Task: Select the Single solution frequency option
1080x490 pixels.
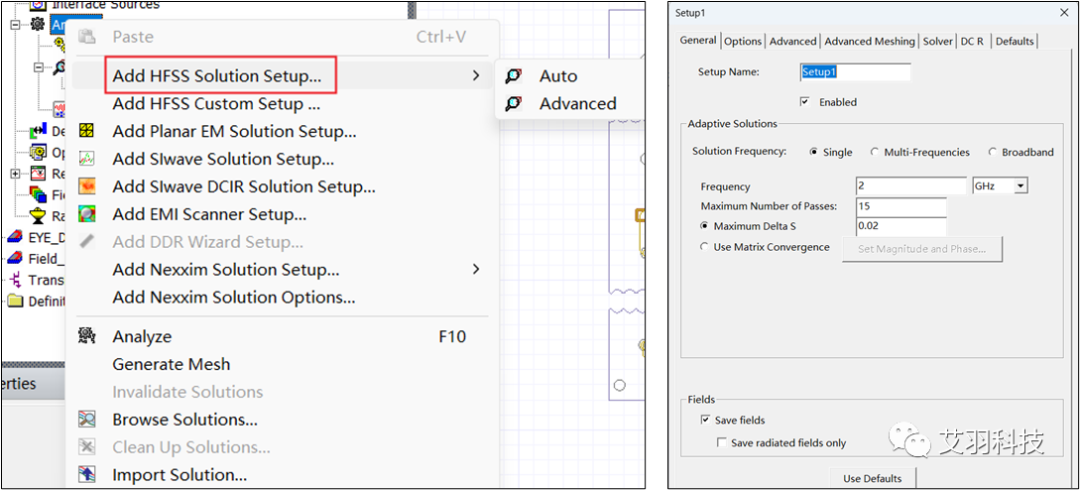Action: point(814,152)
